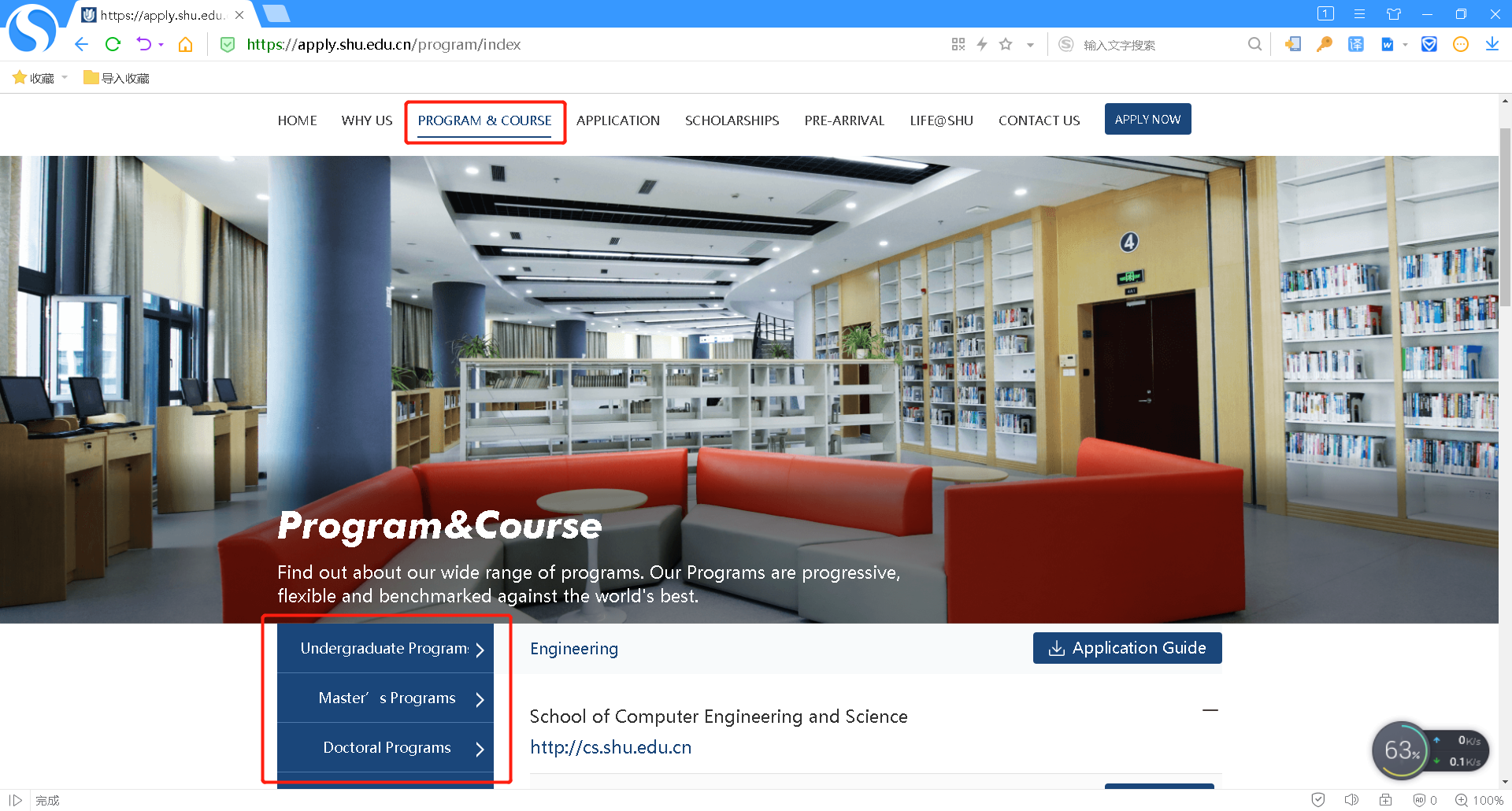Image resolution: width=1512 pixels, height=811 pixels.
Task: Click the Engineering heading link
Action: click(x=574, y=649)
